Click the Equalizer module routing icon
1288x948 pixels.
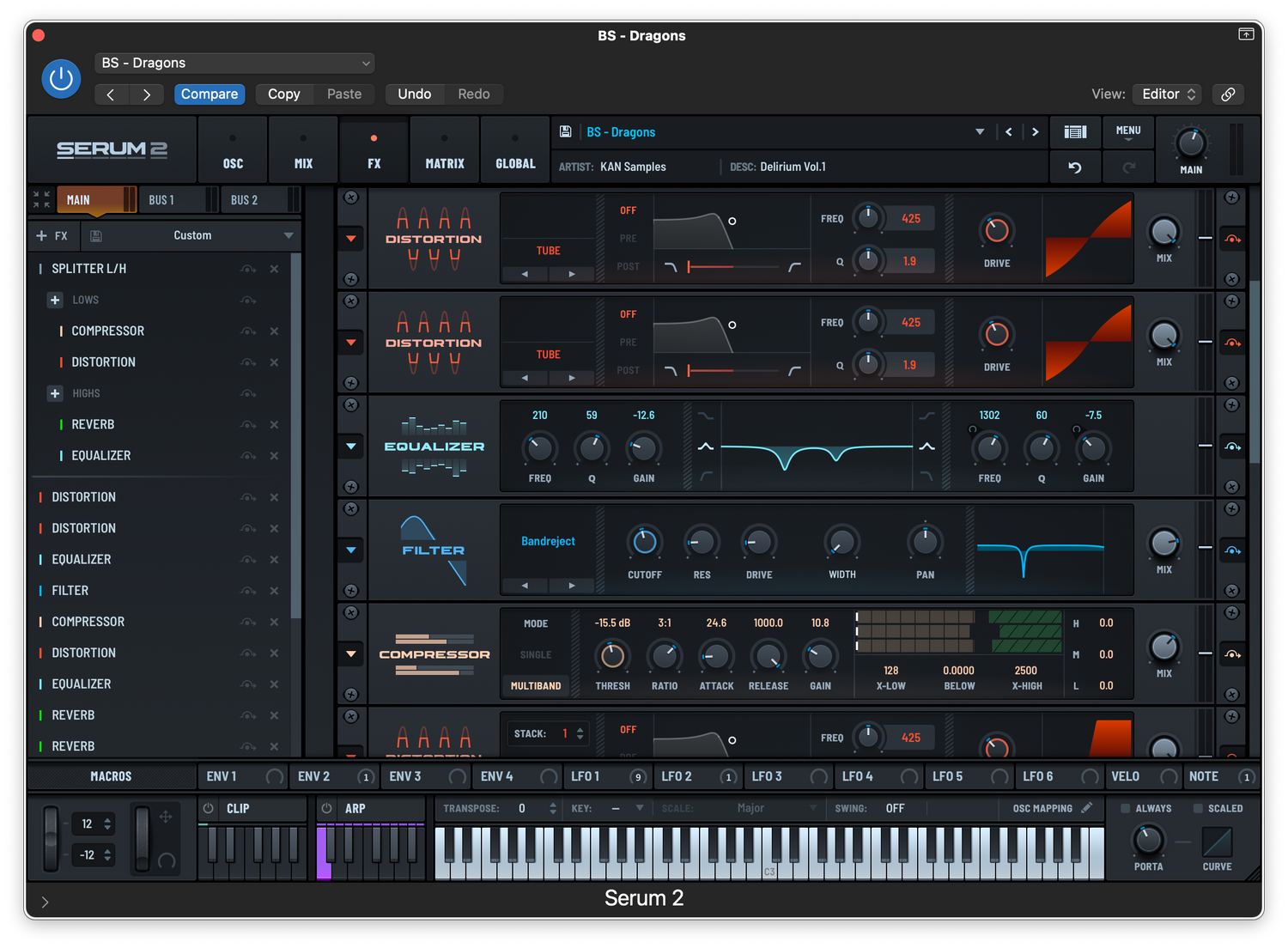(x=1232, y=447)
